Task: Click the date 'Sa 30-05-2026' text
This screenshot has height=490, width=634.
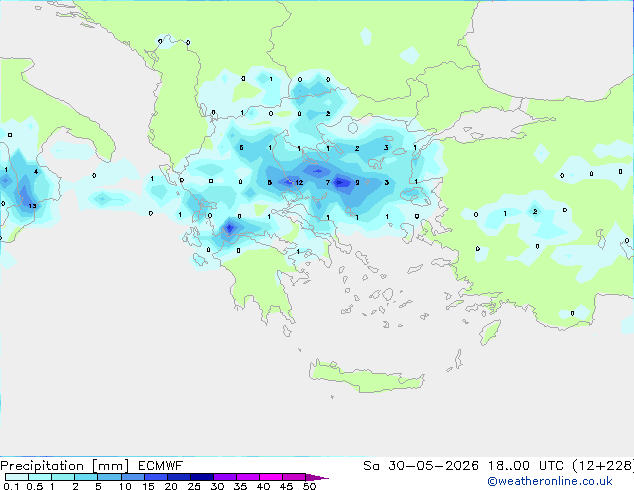Action: pos(421,466)
